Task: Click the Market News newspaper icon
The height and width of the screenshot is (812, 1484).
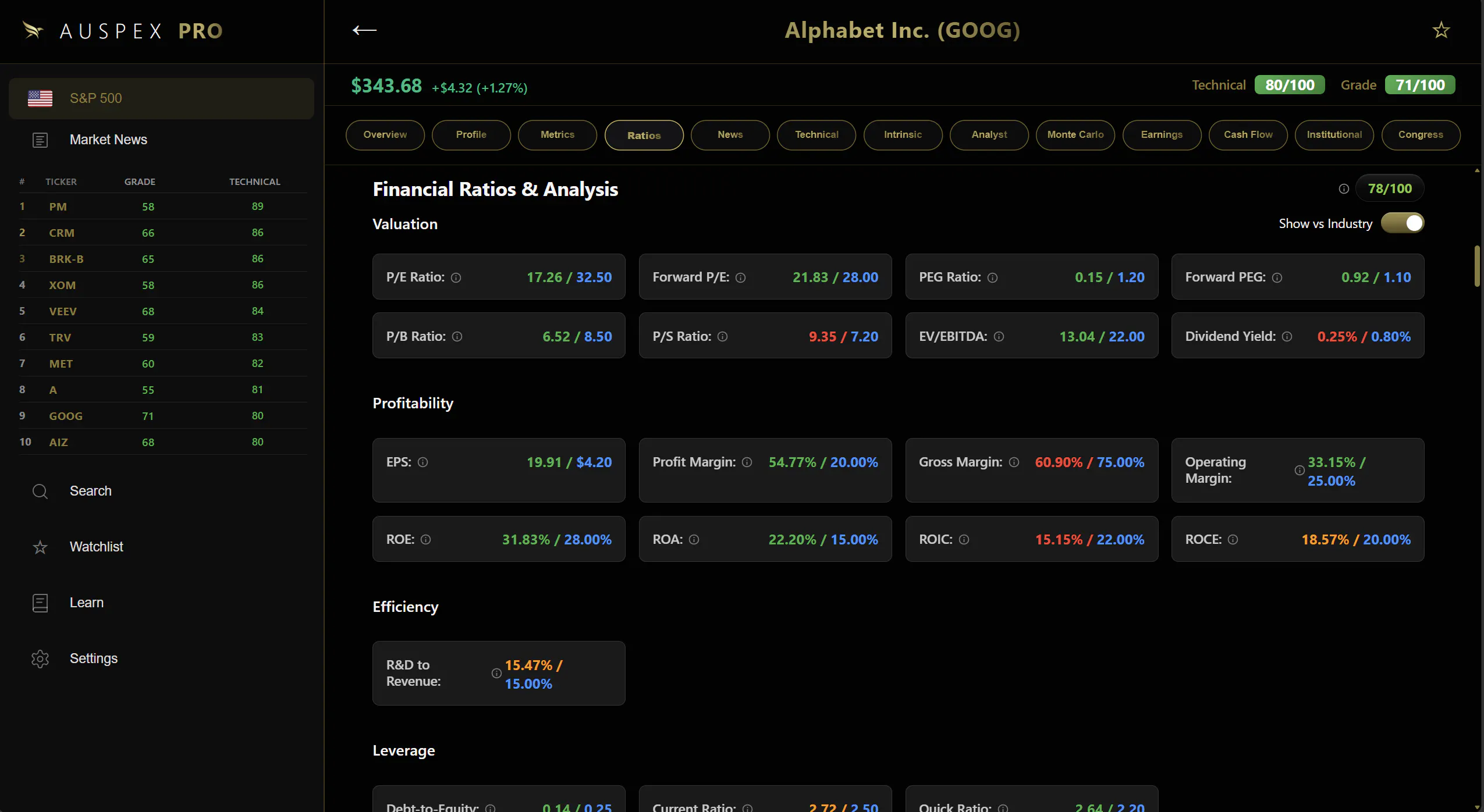Action: pos(40,140)
